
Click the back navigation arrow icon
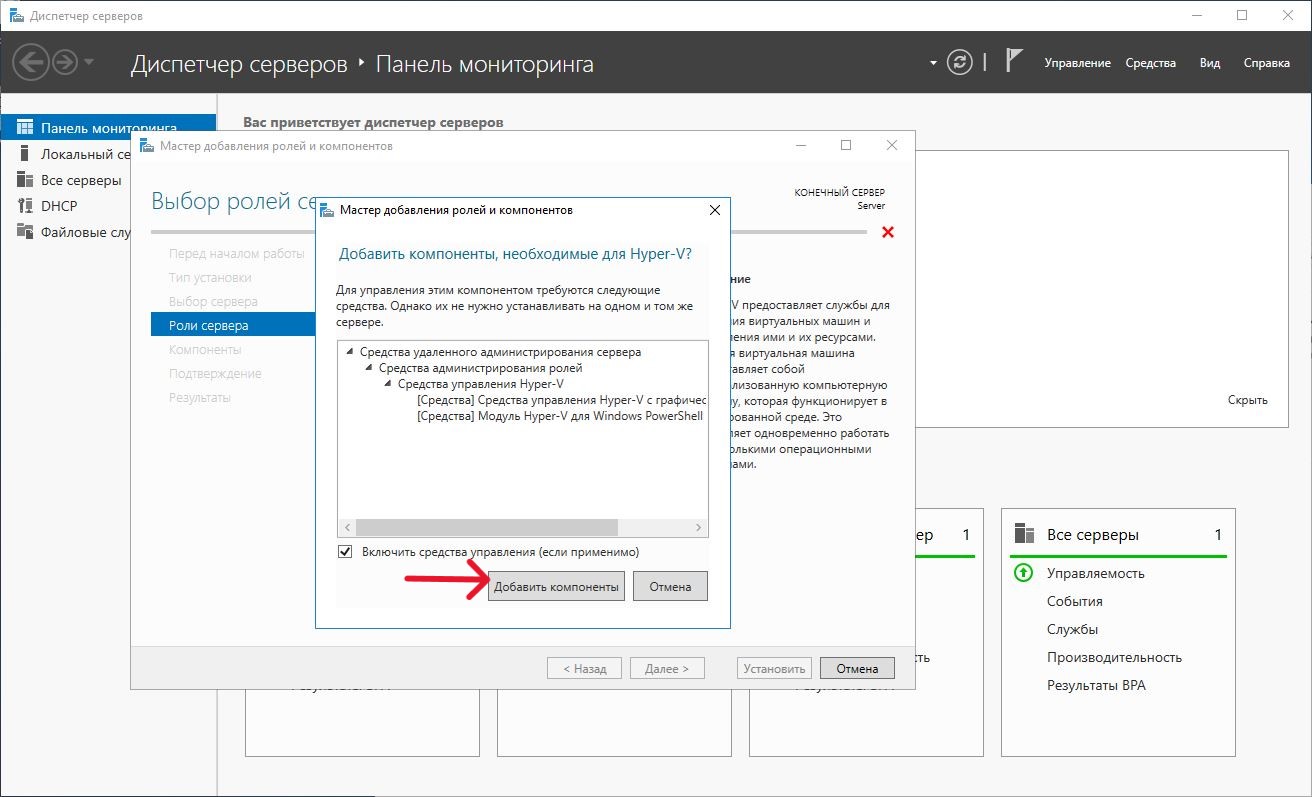31,63
